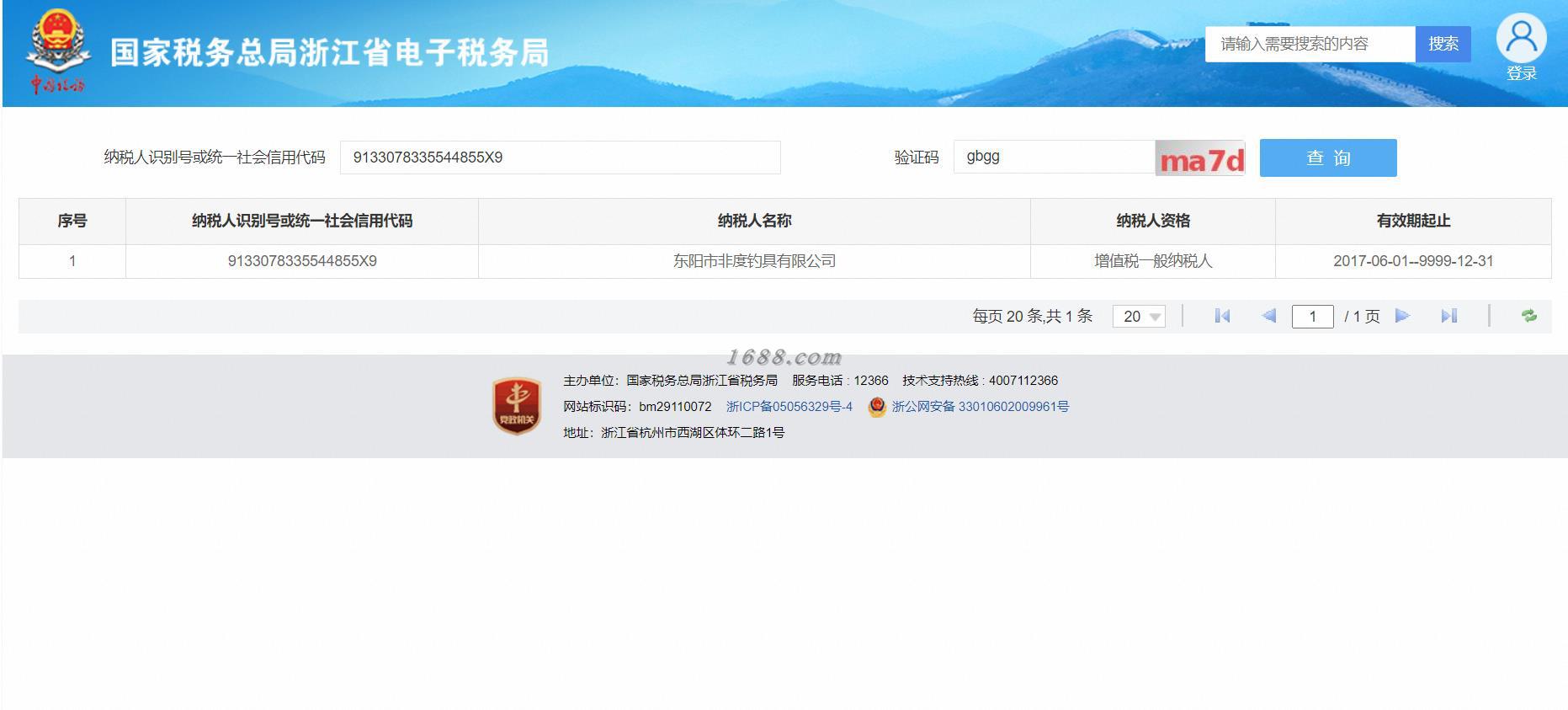Viewport: 1568px width, 710px height.
Task: Open the page size 20 dropdown
Action: click(1139, 316)
